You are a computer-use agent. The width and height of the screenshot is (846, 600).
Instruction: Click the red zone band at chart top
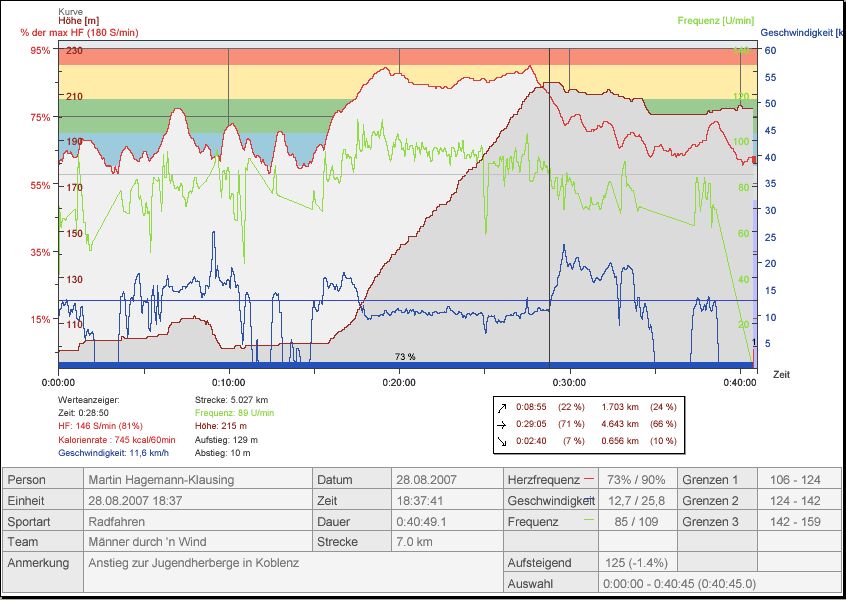(x=400, y=56)
